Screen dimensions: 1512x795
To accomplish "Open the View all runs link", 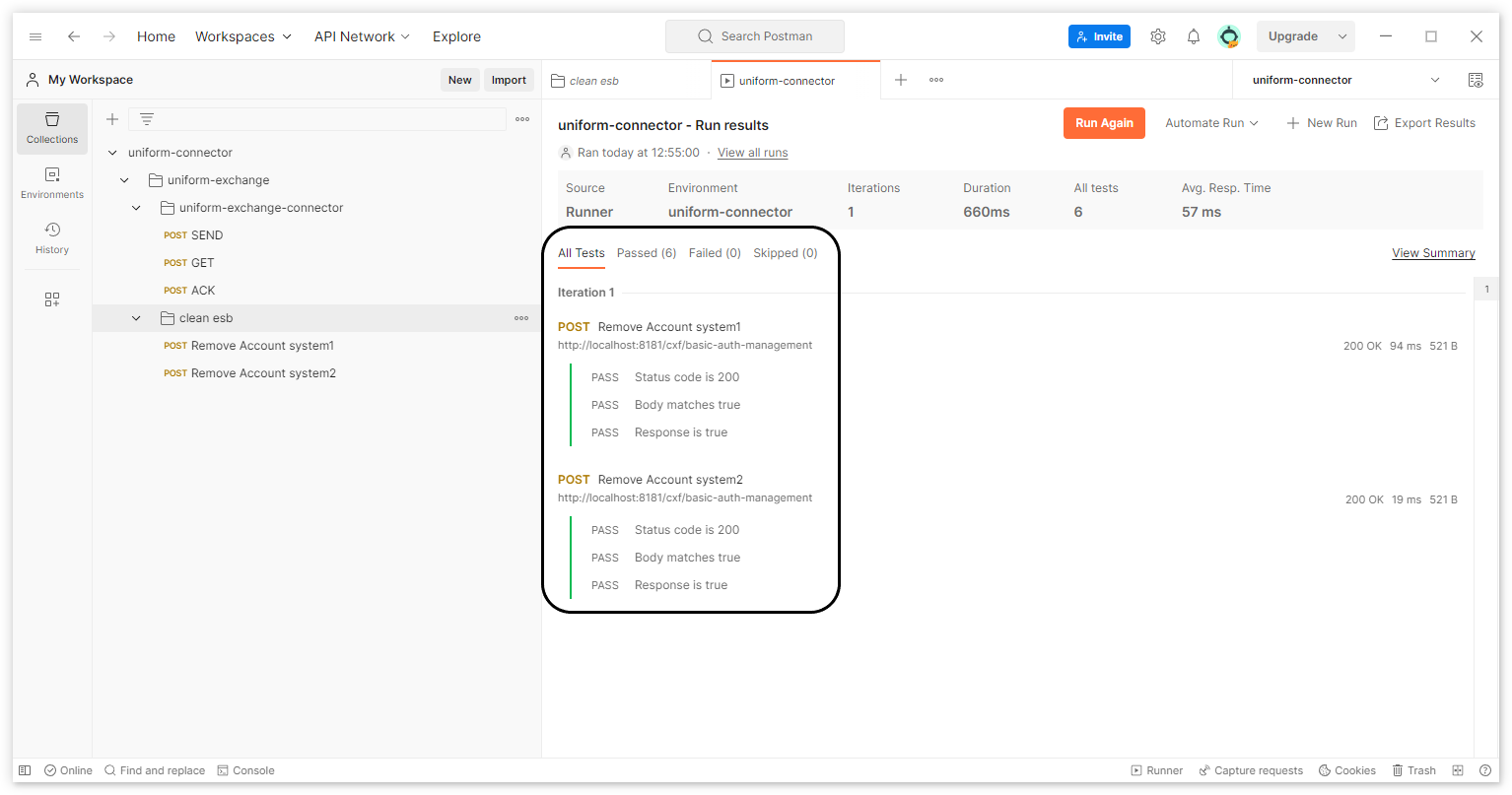I will [752, 153].
